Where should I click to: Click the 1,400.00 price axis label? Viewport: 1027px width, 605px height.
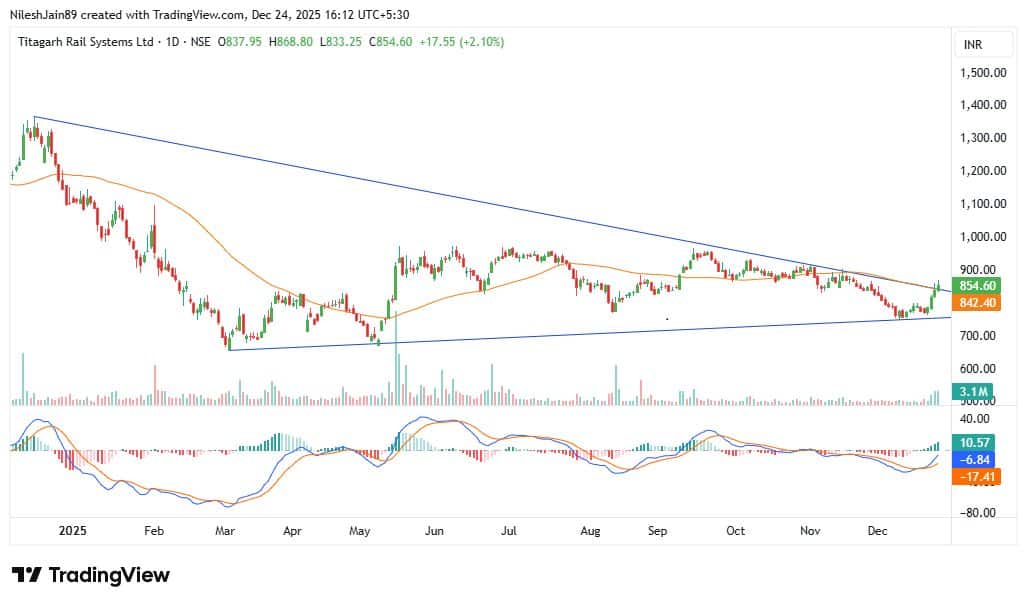coord(983,105)
